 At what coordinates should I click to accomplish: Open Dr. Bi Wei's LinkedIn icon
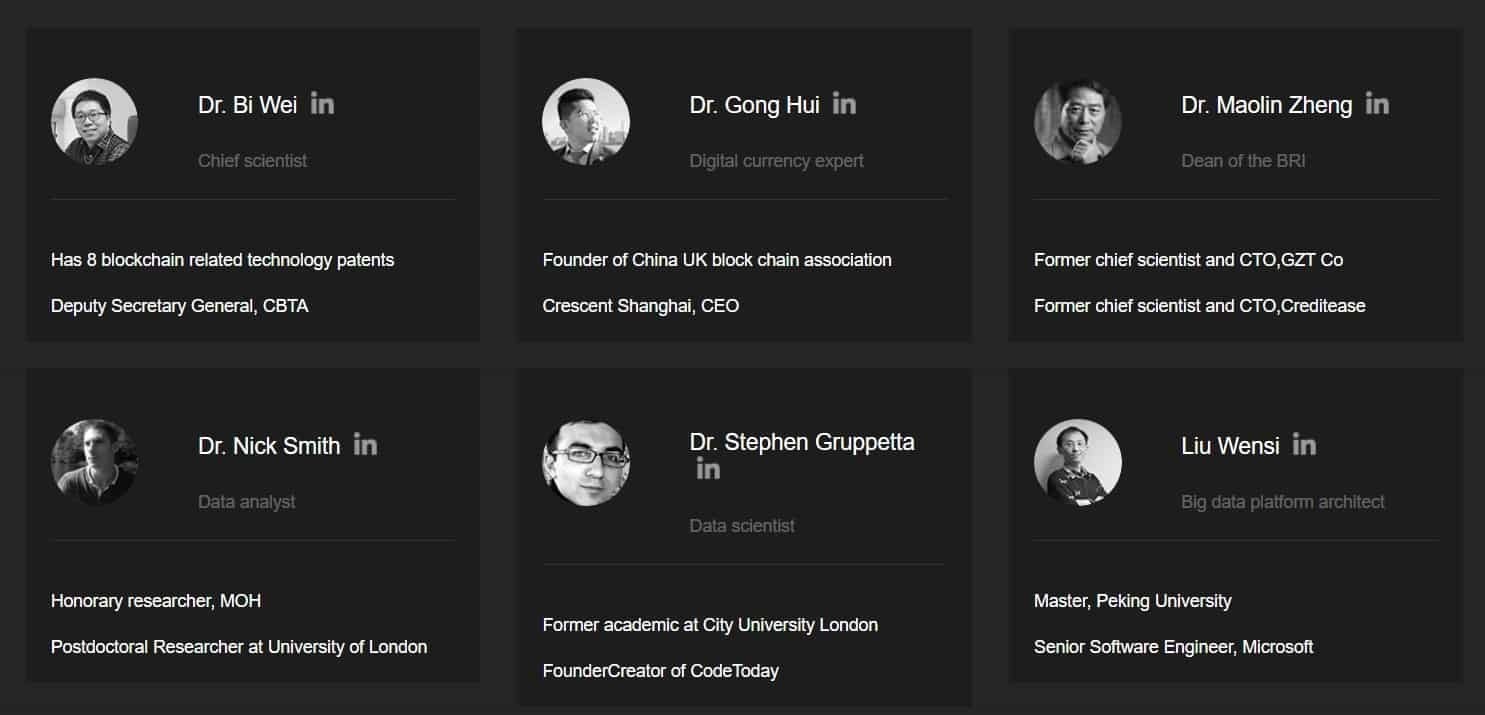click(x=322, y=103)
